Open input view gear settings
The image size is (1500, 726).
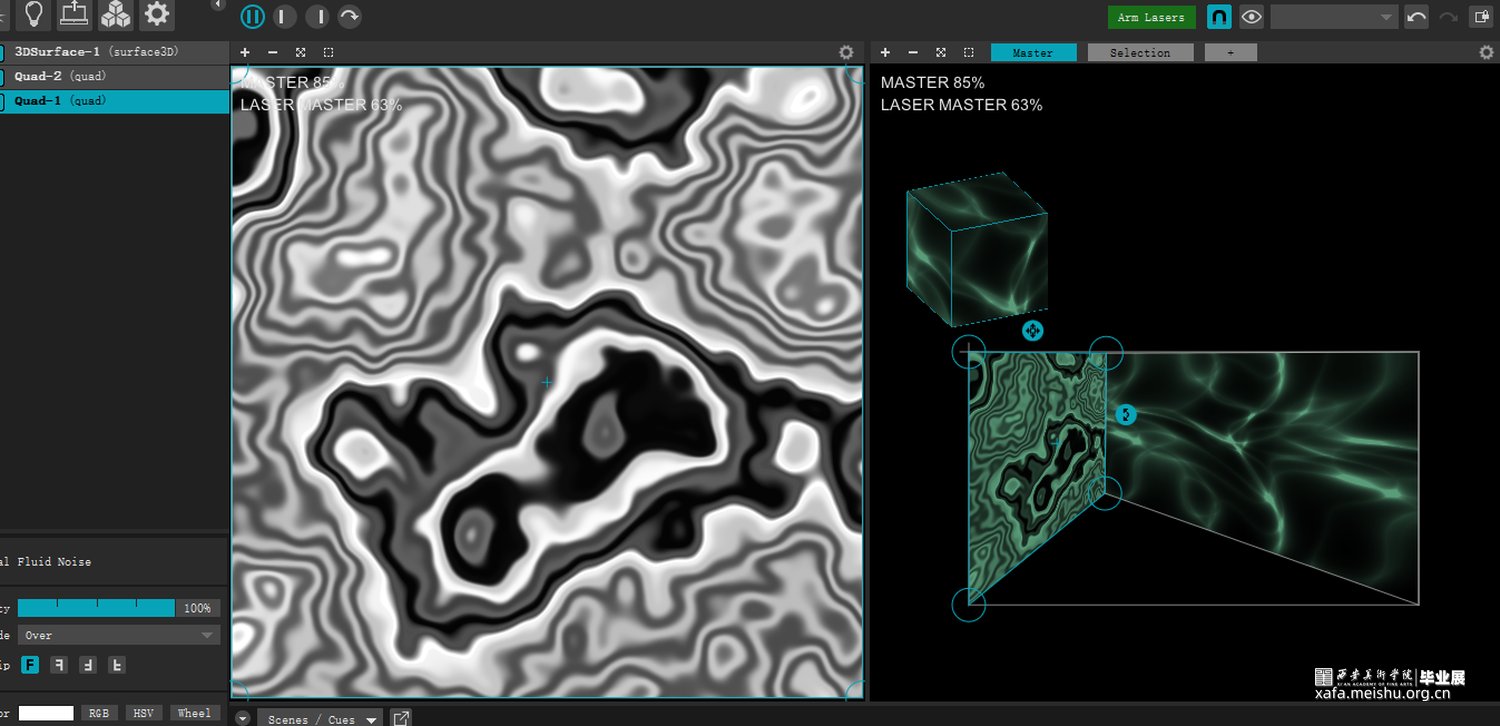[x=846, y=53]
